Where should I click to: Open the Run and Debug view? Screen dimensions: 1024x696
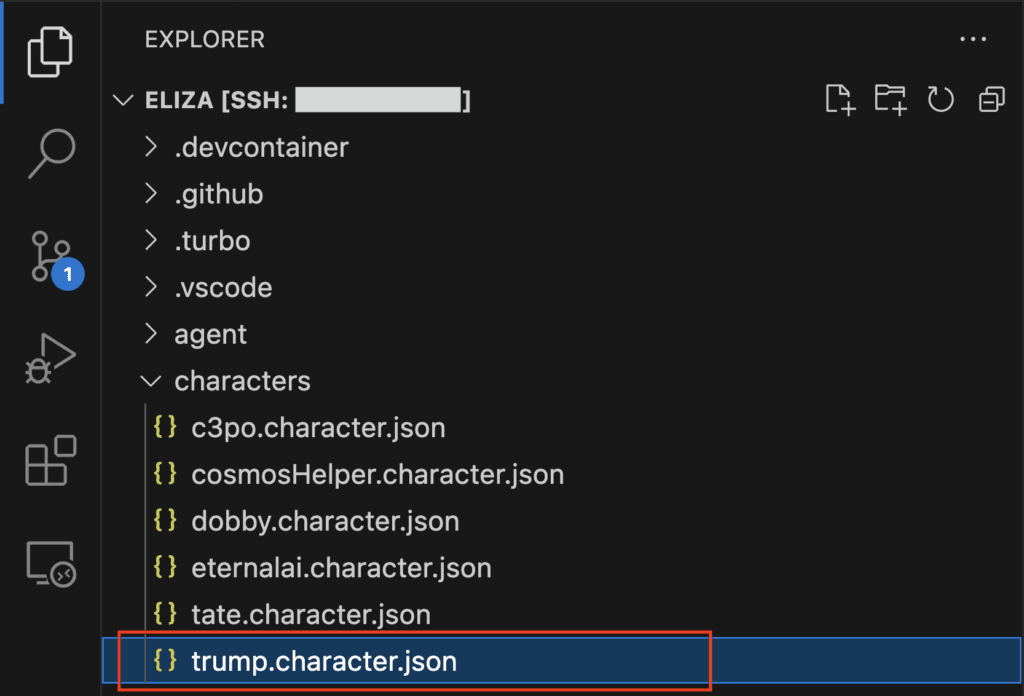[x=50, y=358]
